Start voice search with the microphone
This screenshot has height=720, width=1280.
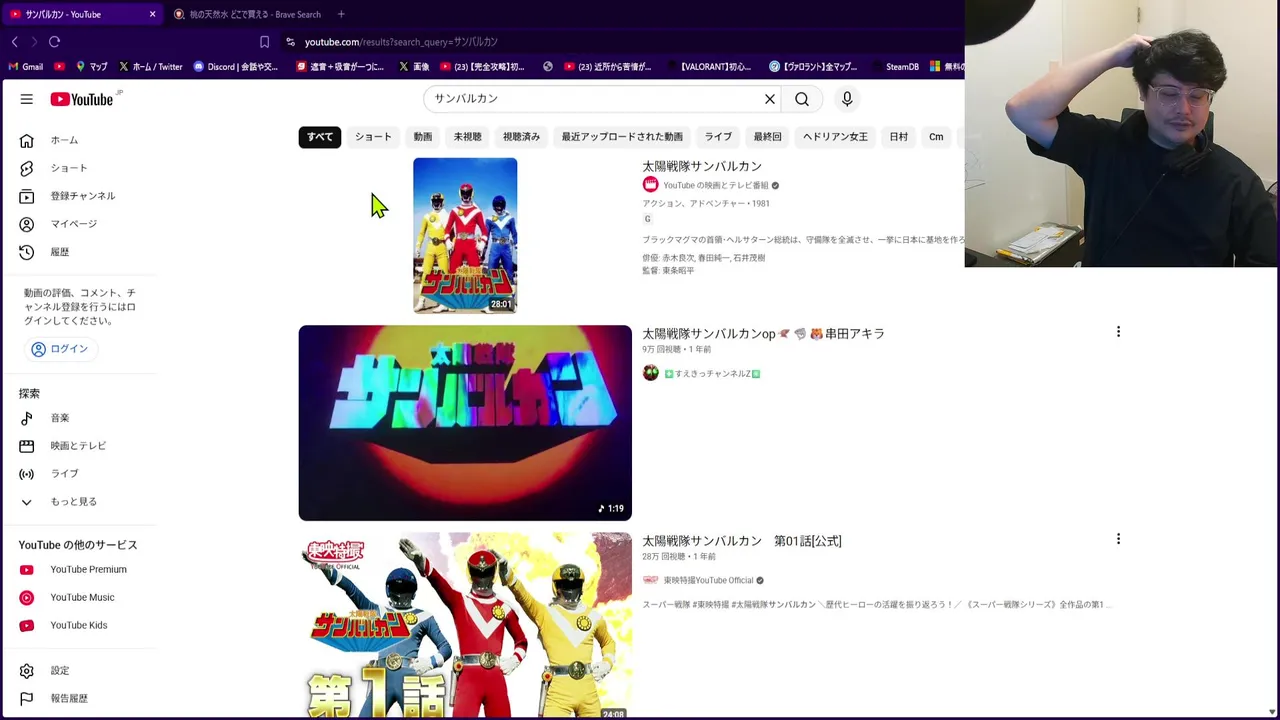(847, 99)
